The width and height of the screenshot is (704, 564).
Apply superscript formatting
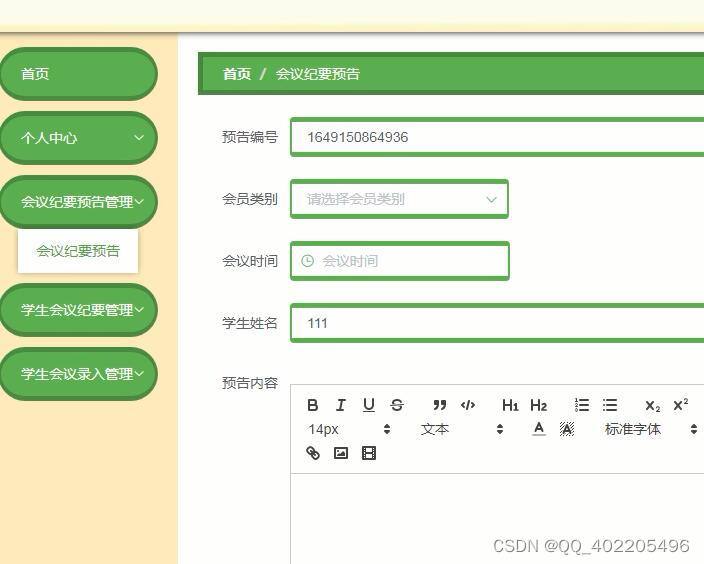(681, 405)
